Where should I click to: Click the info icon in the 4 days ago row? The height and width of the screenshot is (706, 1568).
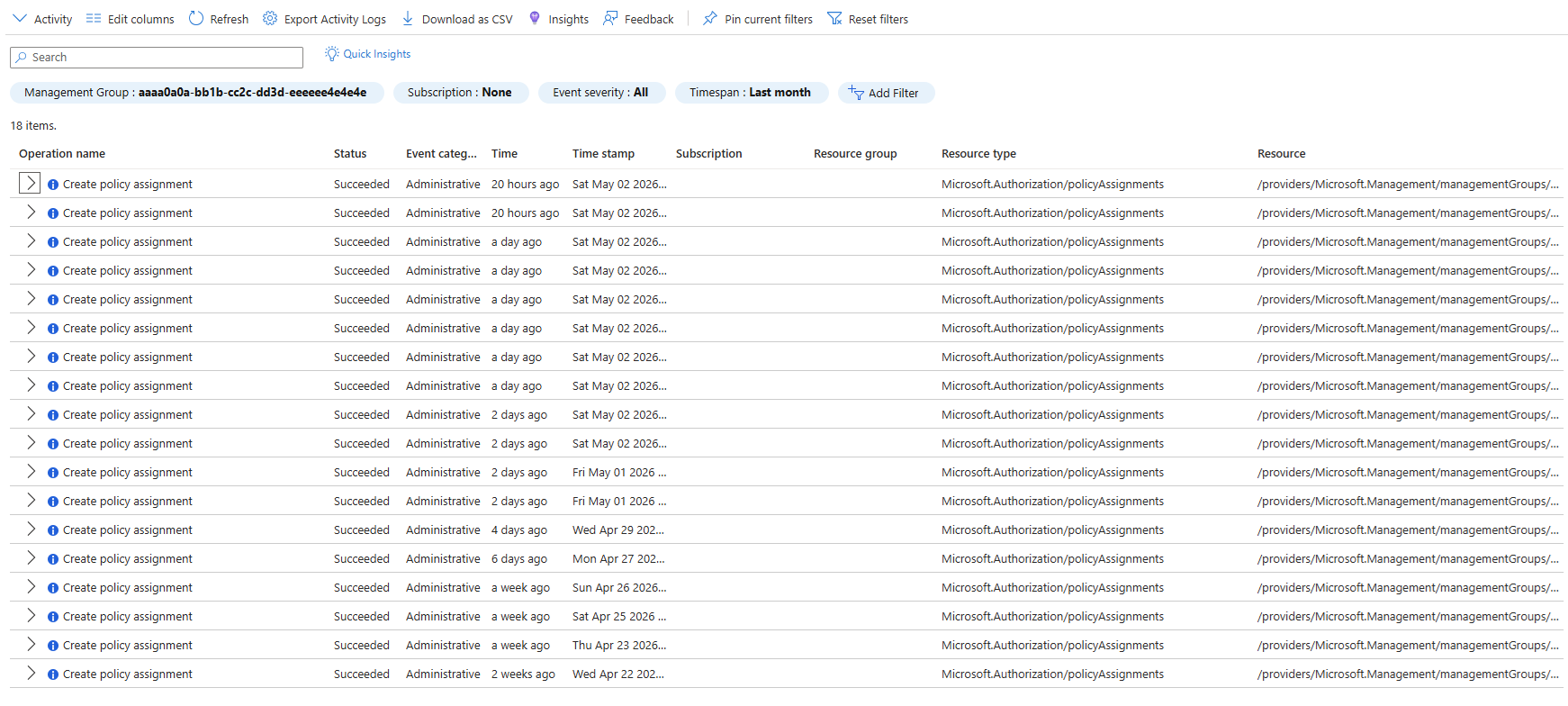coord(53,530)
